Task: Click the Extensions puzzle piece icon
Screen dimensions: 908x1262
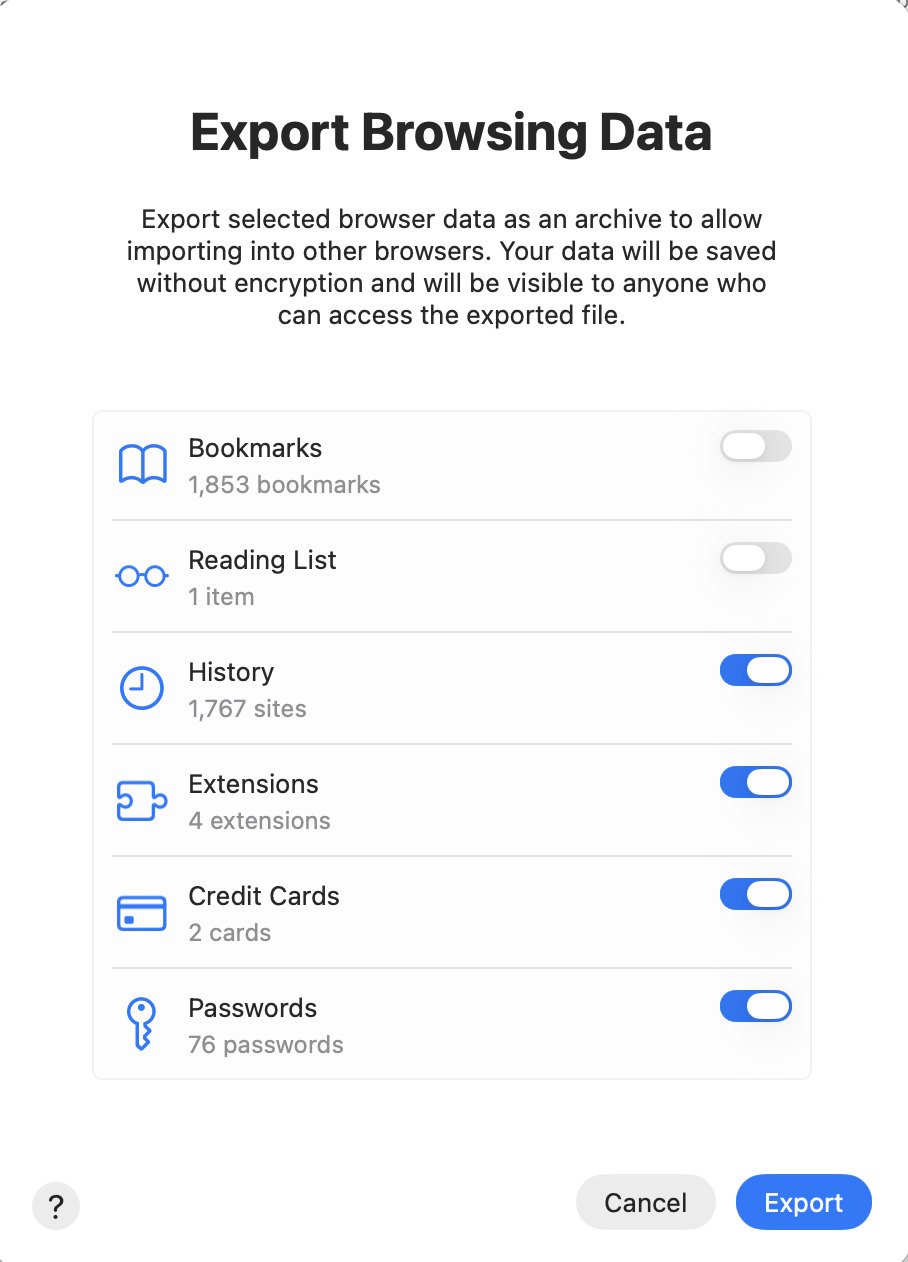Action: [x=142, y=801]
